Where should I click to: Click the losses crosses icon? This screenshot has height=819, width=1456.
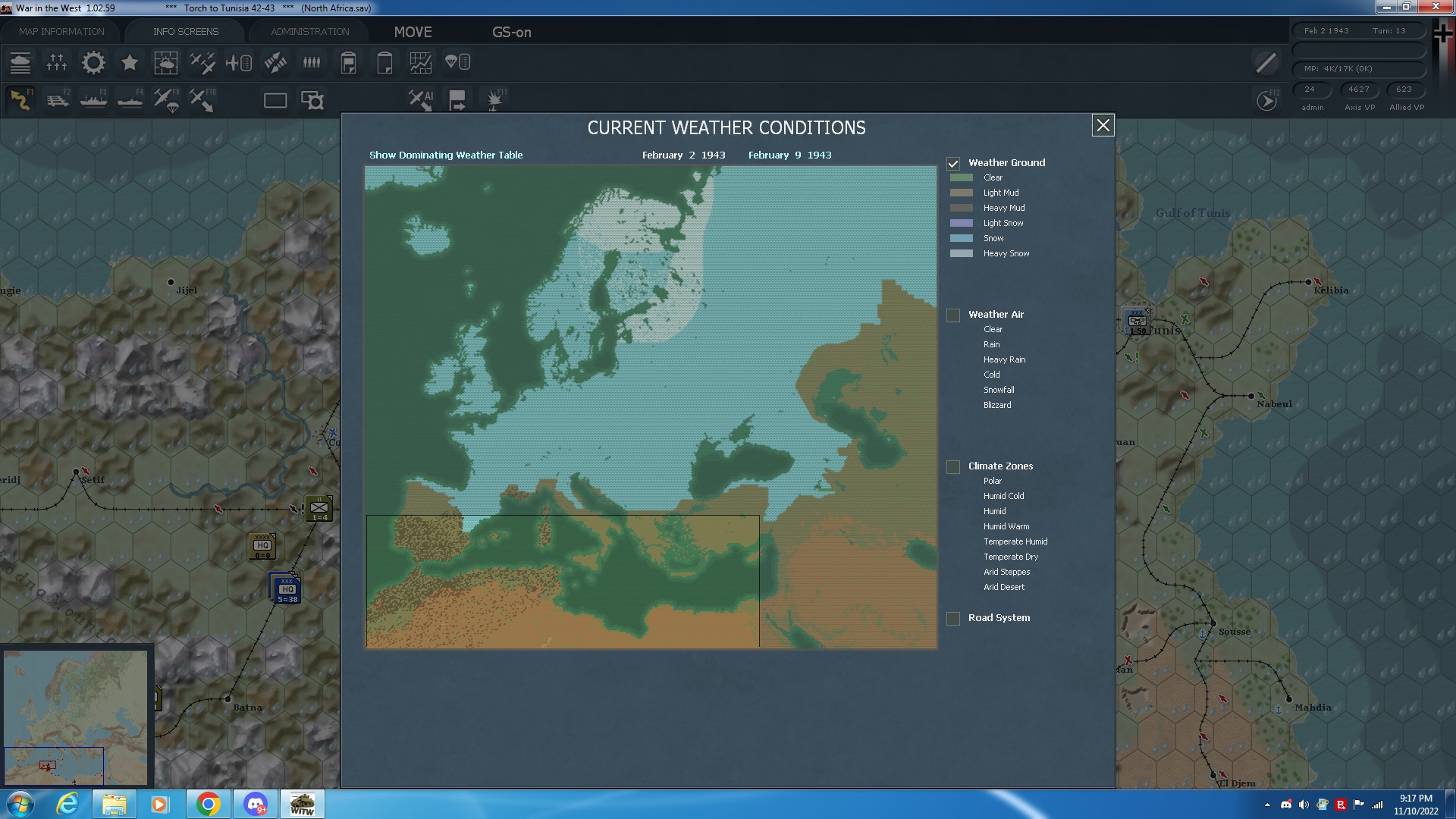[x=57, y=63]
